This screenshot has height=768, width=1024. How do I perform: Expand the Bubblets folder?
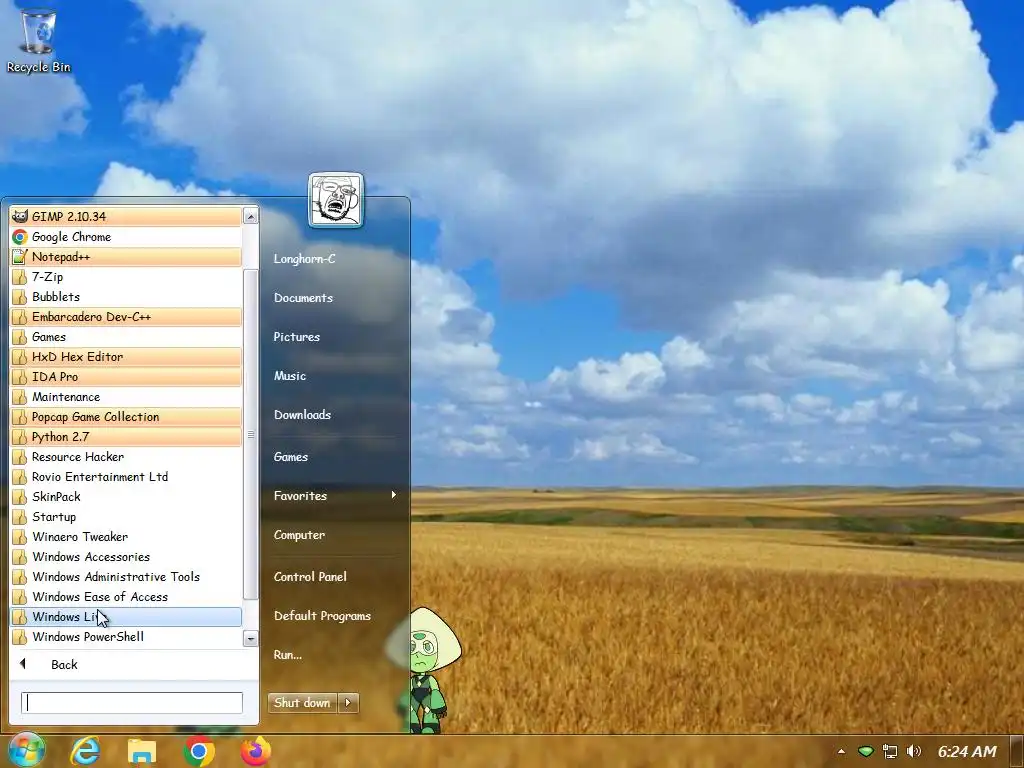[126, 296]
